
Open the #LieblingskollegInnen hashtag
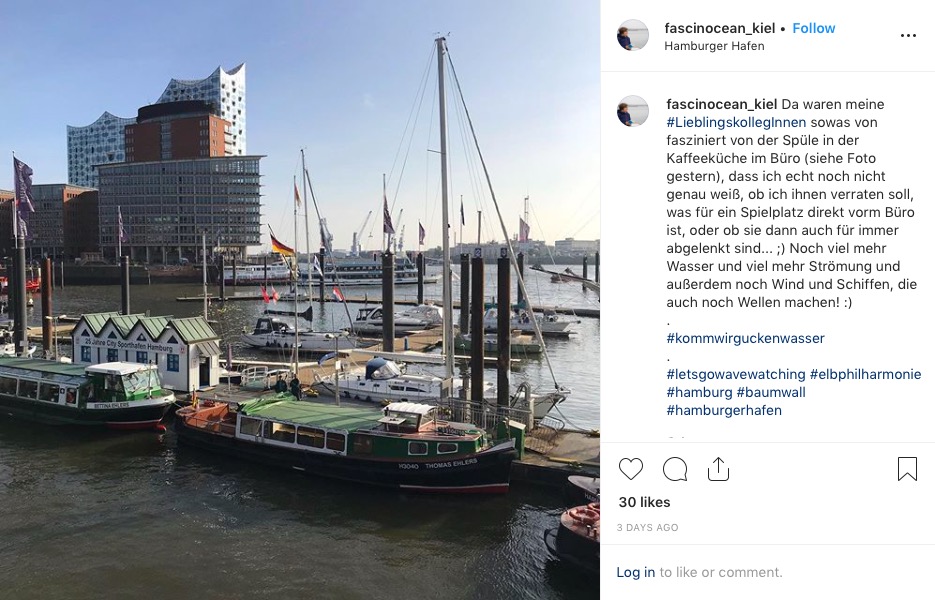point(736,122)
